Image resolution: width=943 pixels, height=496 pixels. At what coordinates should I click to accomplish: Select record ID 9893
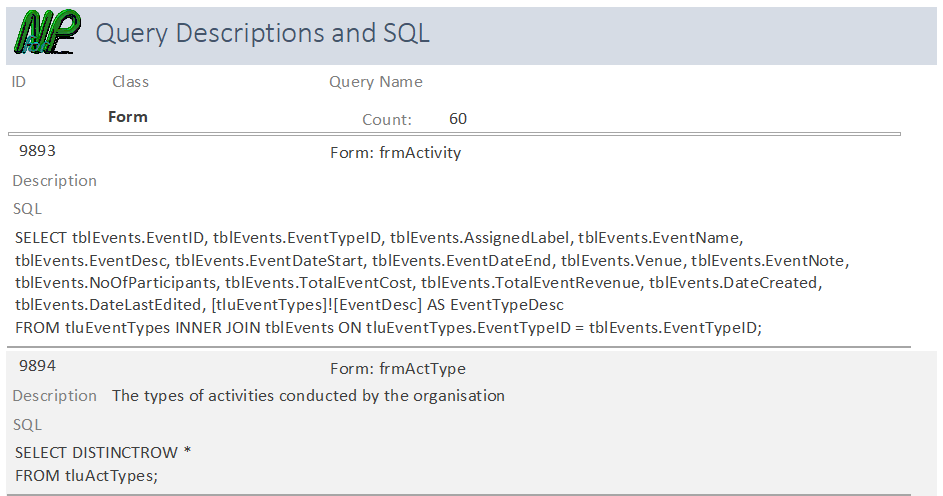pyautogui.click(x=38, y=152)
